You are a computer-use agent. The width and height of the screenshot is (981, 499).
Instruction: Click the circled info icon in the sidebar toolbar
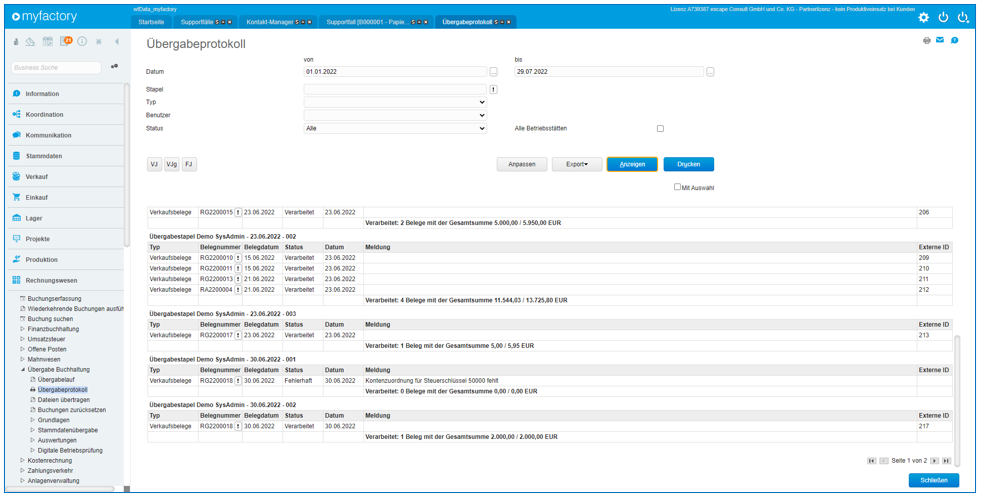pyautogui.click(x=82, y=41)
